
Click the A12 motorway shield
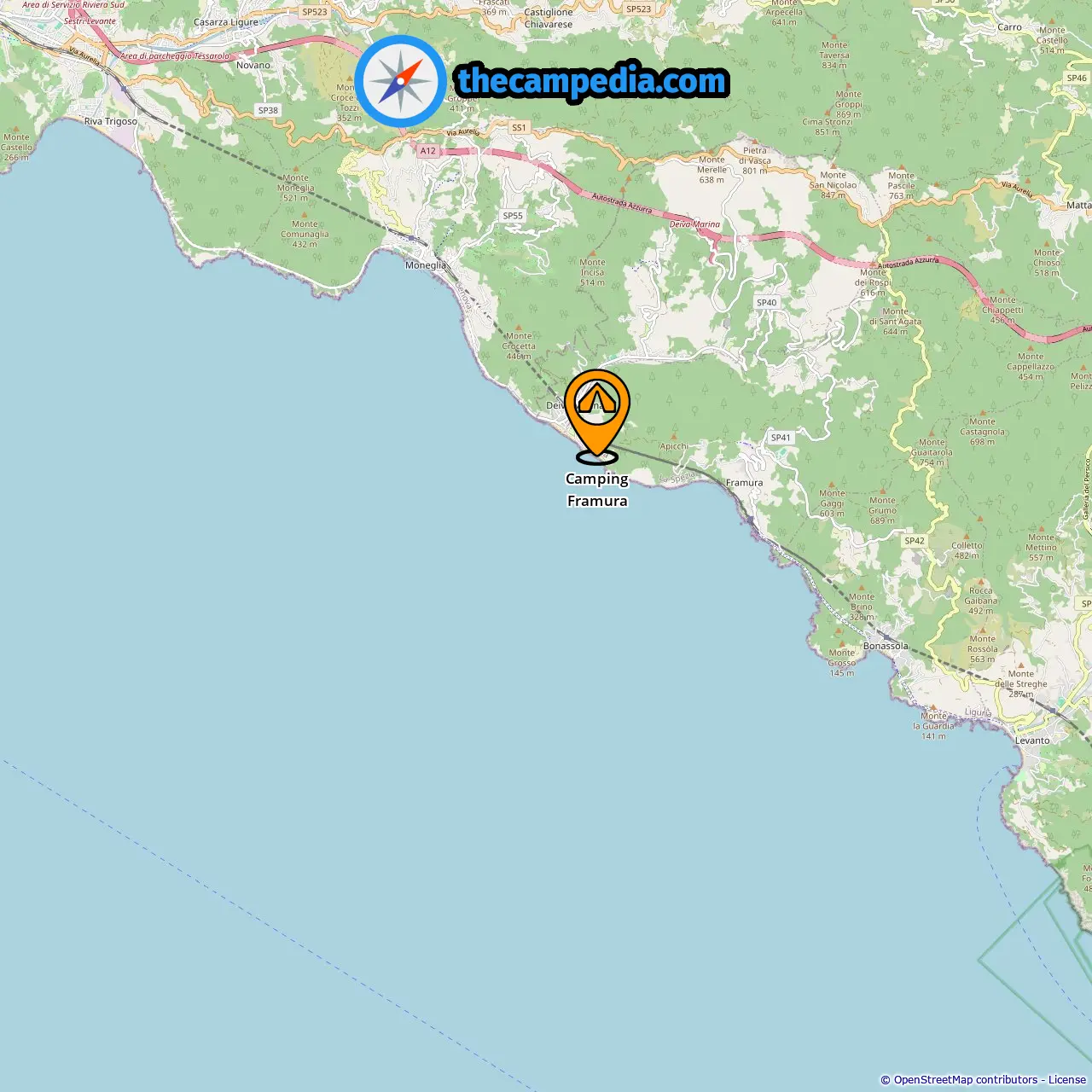pyautogui.click(x=427, y=151)
